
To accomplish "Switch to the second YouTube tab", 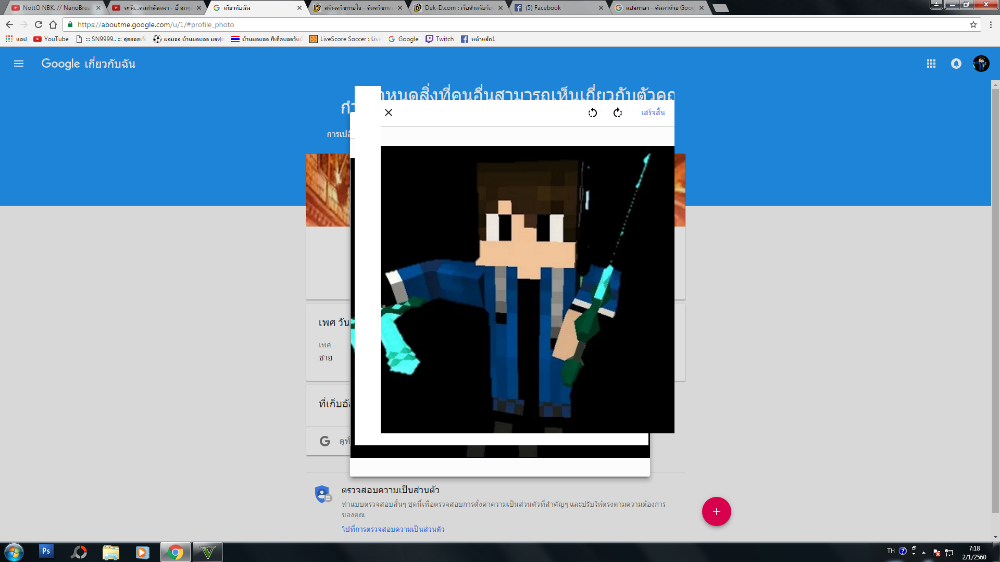I will pos(156,8).
